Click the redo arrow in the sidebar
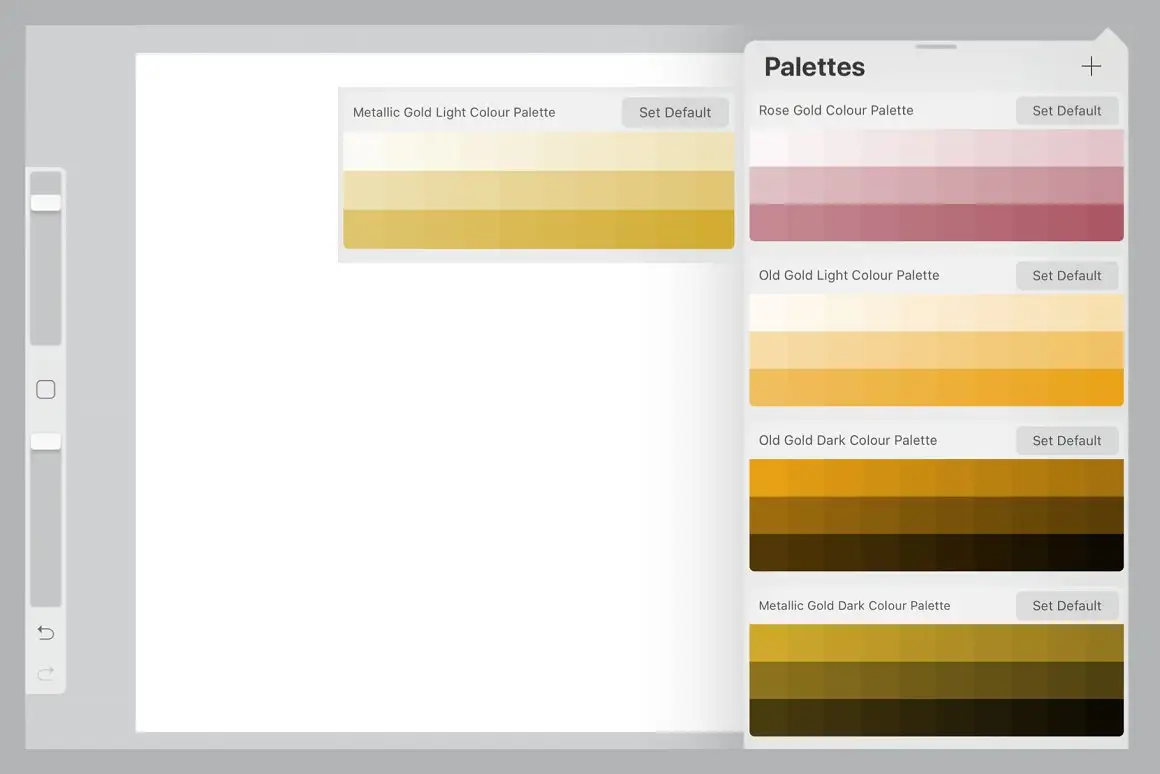 [46, 673]
